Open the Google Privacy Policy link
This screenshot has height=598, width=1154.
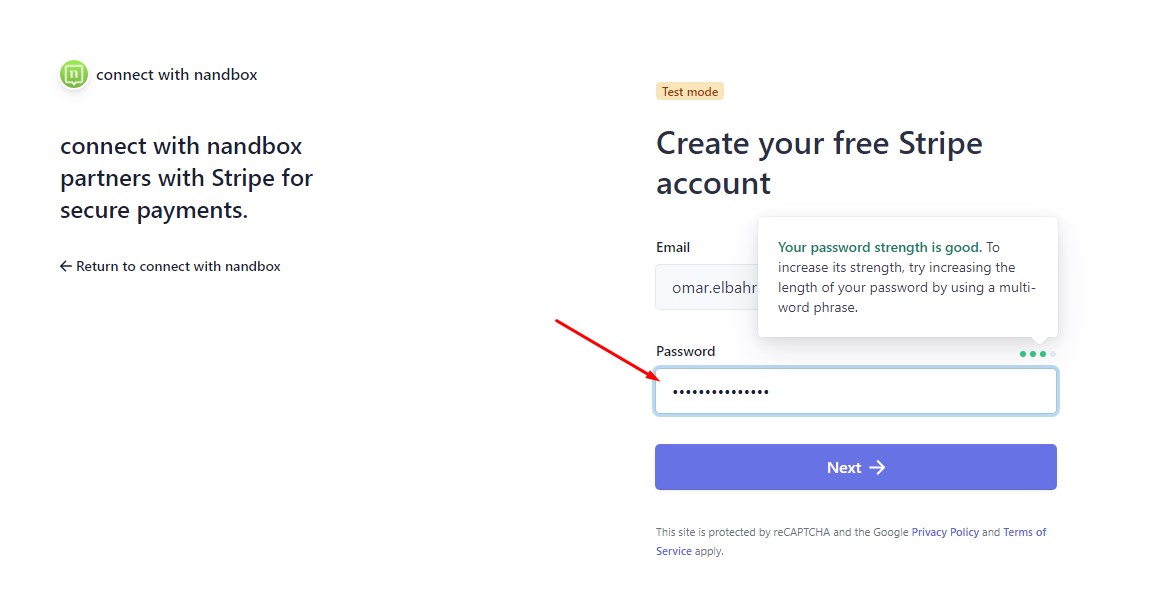945,532
